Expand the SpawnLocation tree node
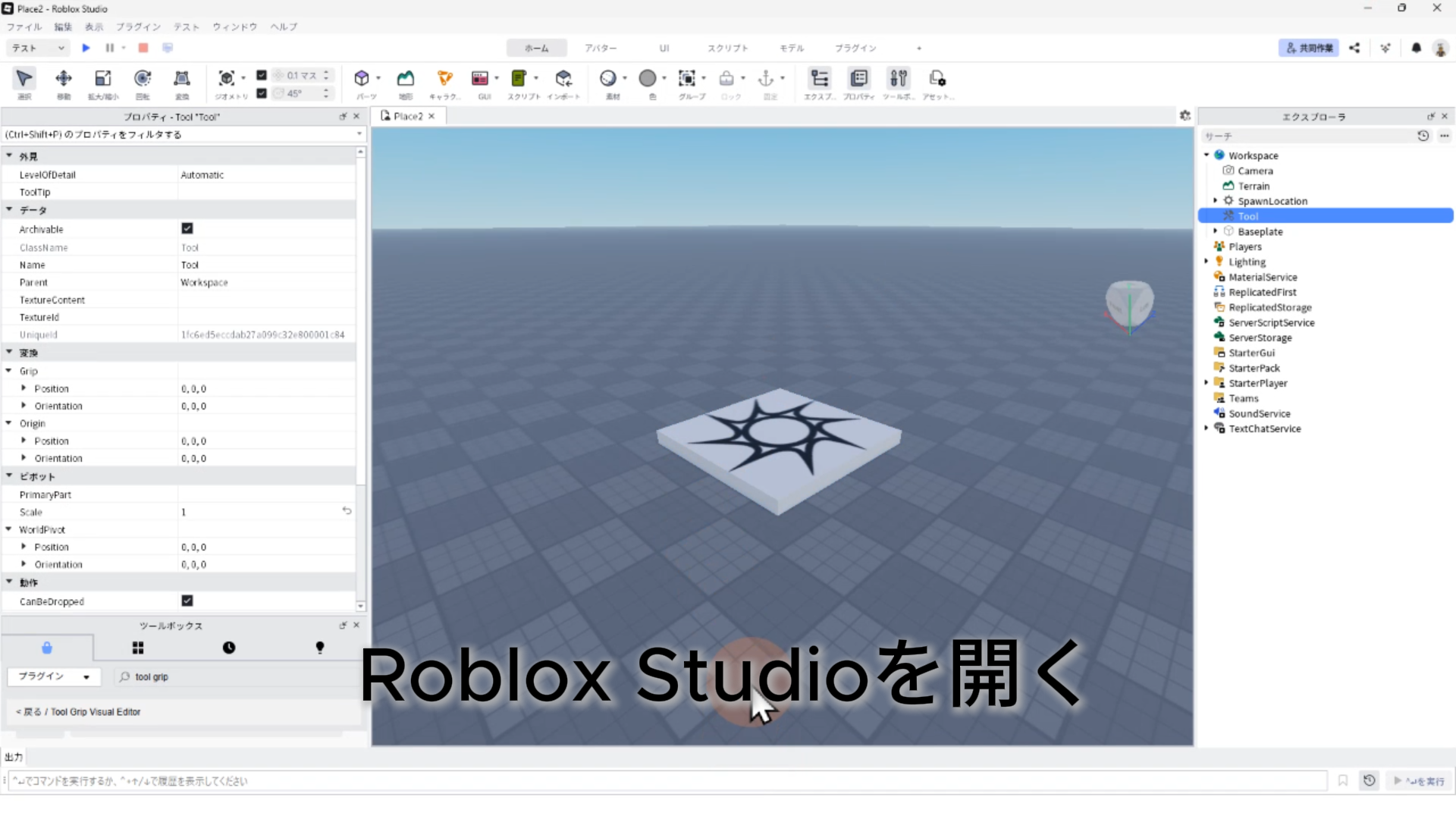This screenshot has height=819, width=1456. (1216, 201)
